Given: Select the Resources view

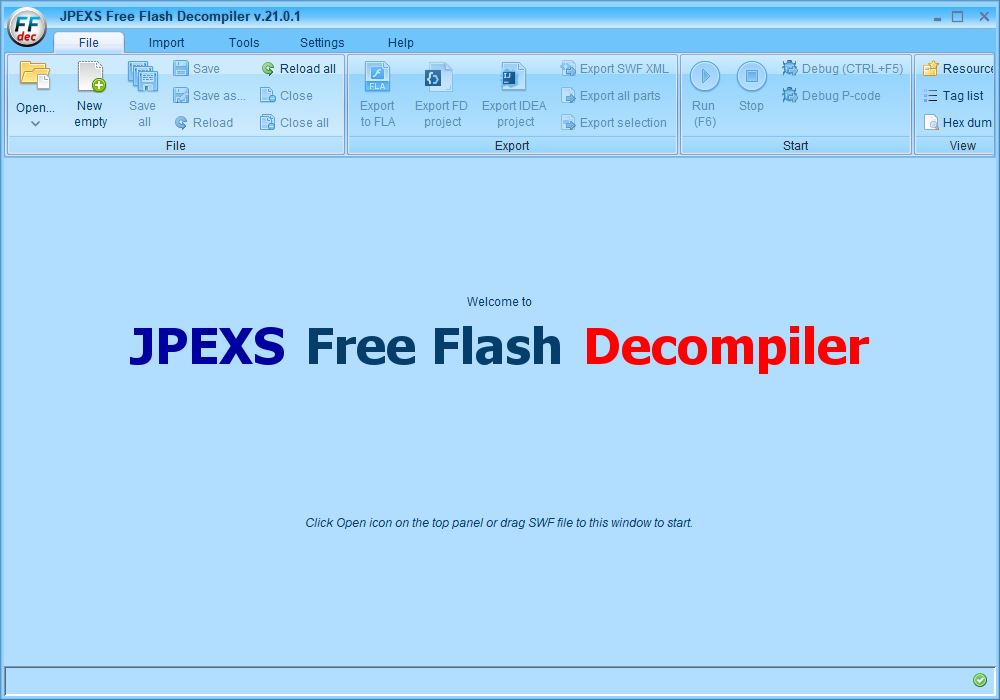Looking at the screenshot, I should point(958,68).
